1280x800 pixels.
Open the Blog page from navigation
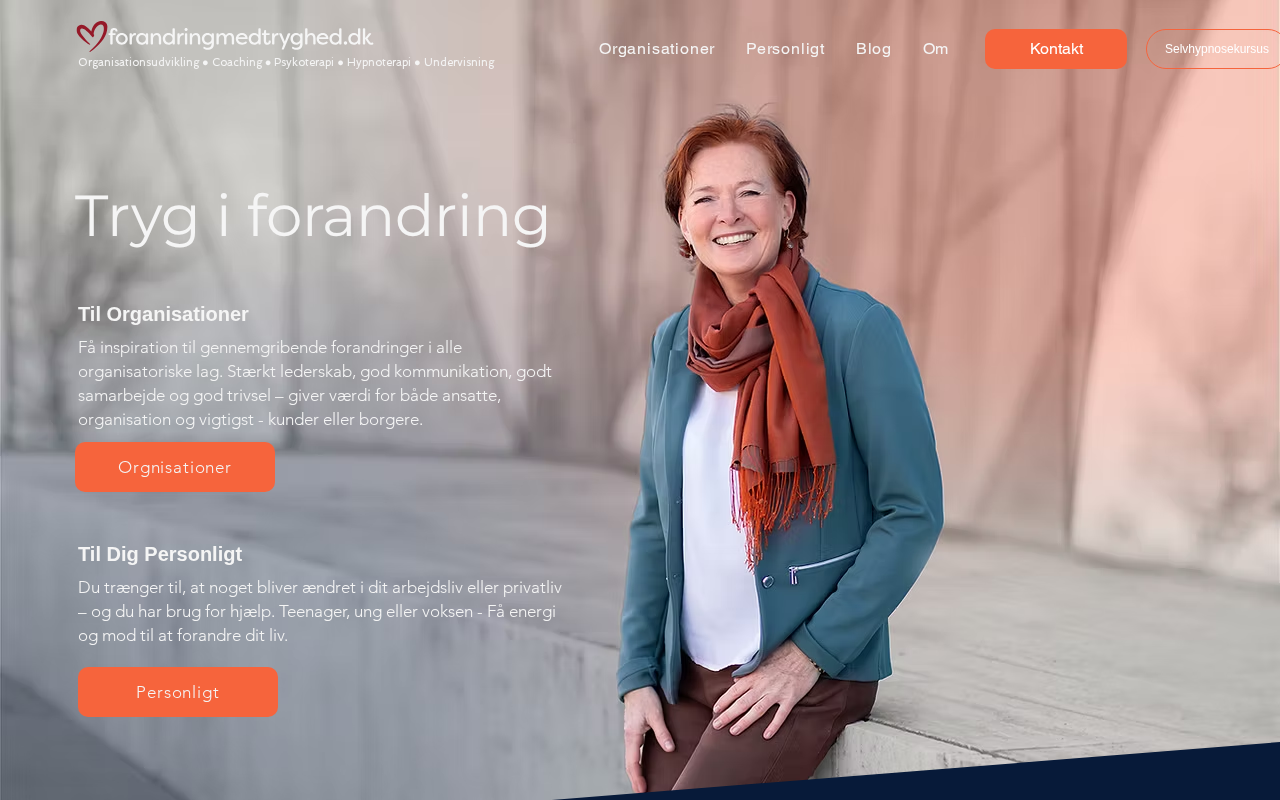[873, 49]
